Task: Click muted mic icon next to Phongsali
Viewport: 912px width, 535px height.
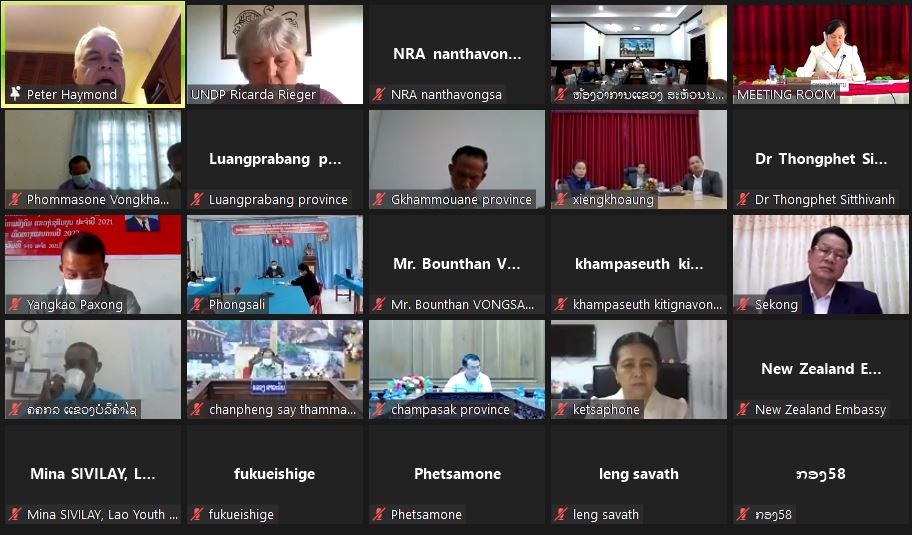Action: click(197, 304)
